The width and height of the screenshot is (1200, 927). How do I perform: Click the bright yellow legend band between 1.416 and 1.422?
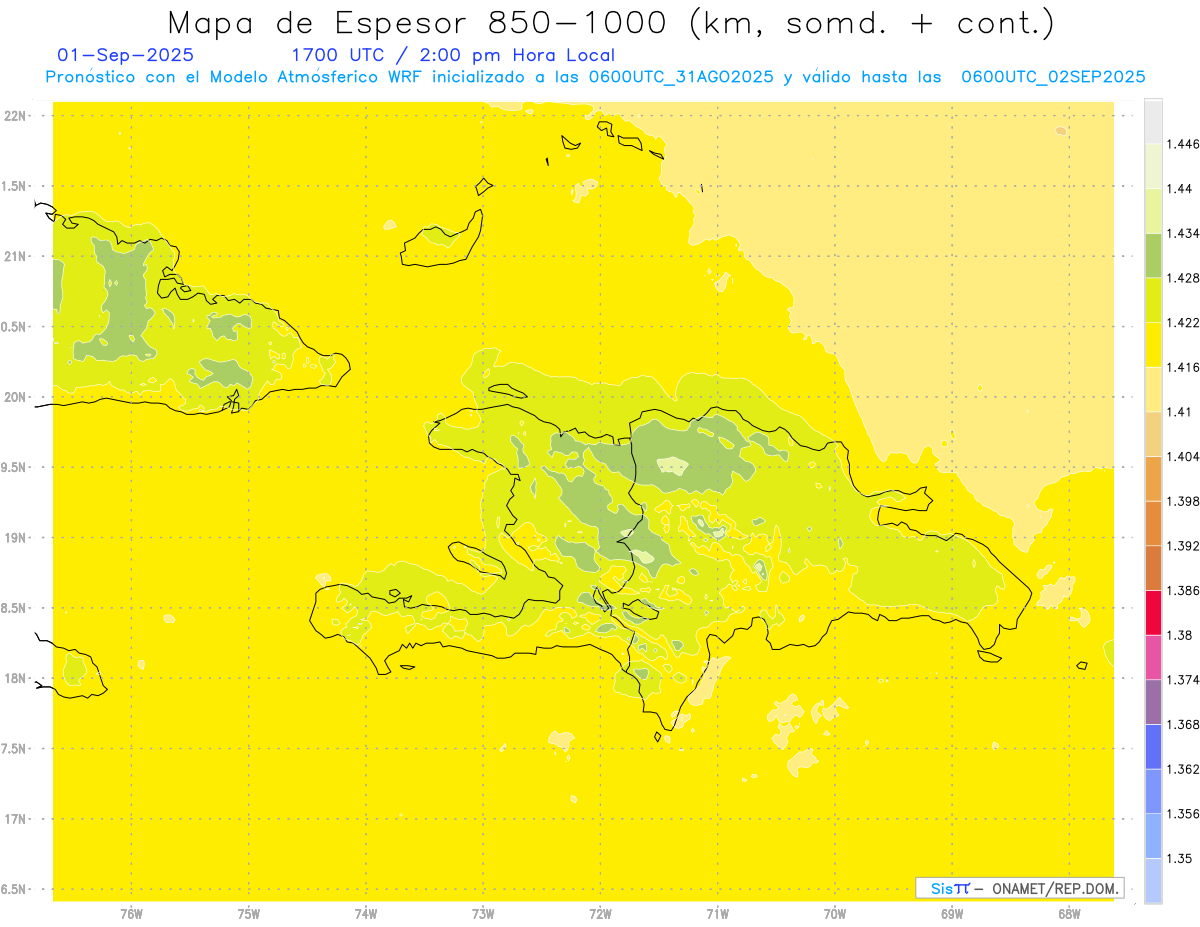1153,345
